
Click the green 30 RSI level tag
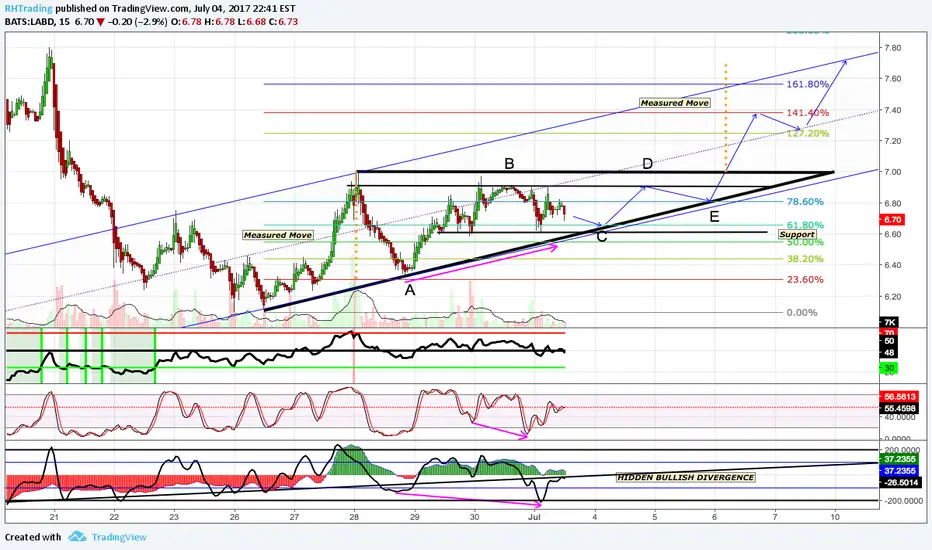click(x=889, y=369)
